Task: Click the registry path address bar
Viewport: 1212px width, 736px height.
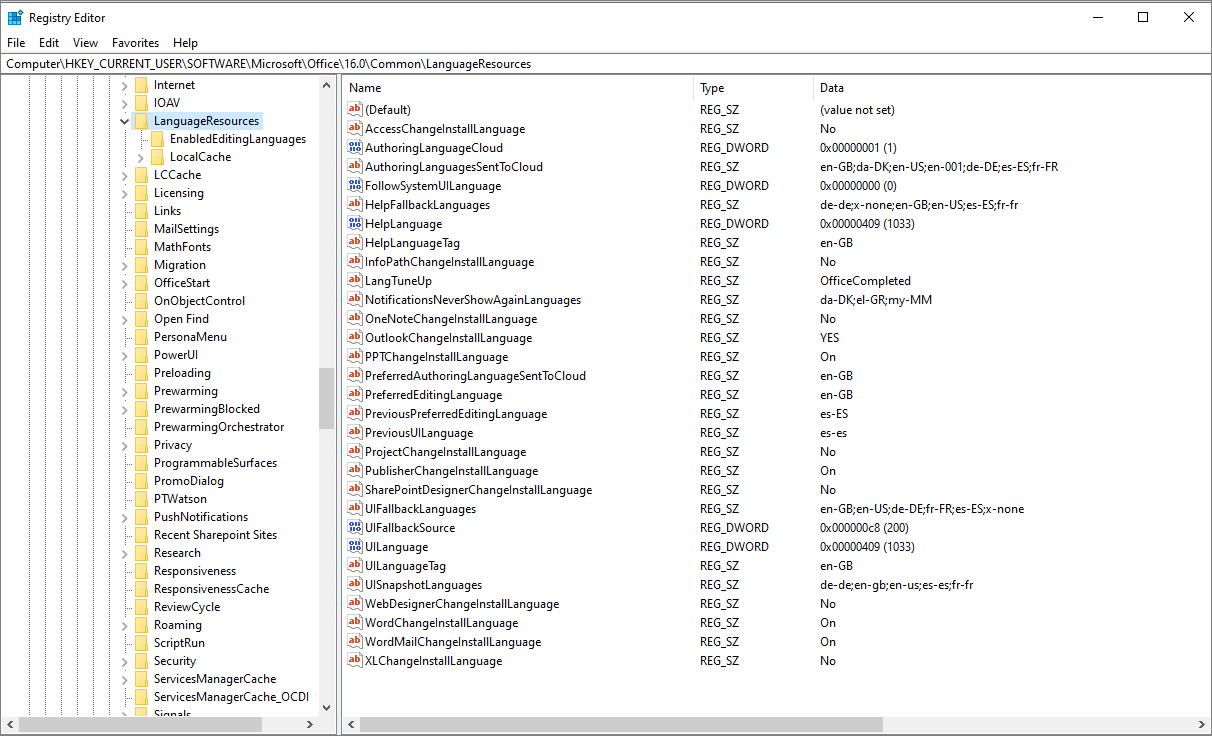Action: click(x=605, y=63)
